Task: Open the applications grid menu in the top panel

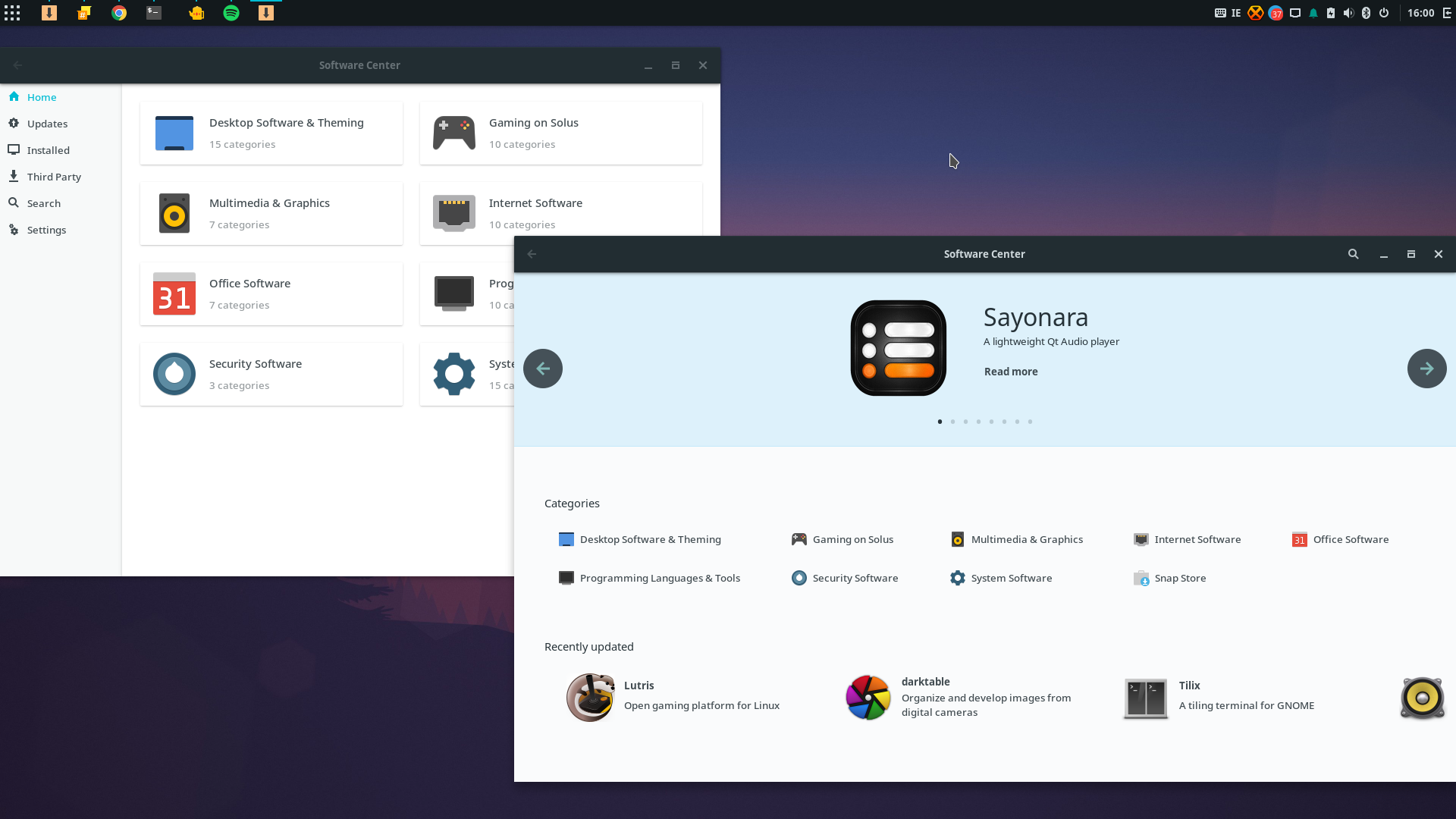Action: click(12, 13)
